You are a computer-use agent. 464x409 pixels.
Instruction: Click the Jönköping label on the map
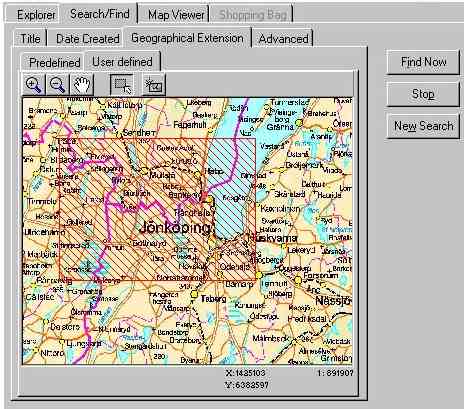tap(175, 228)
